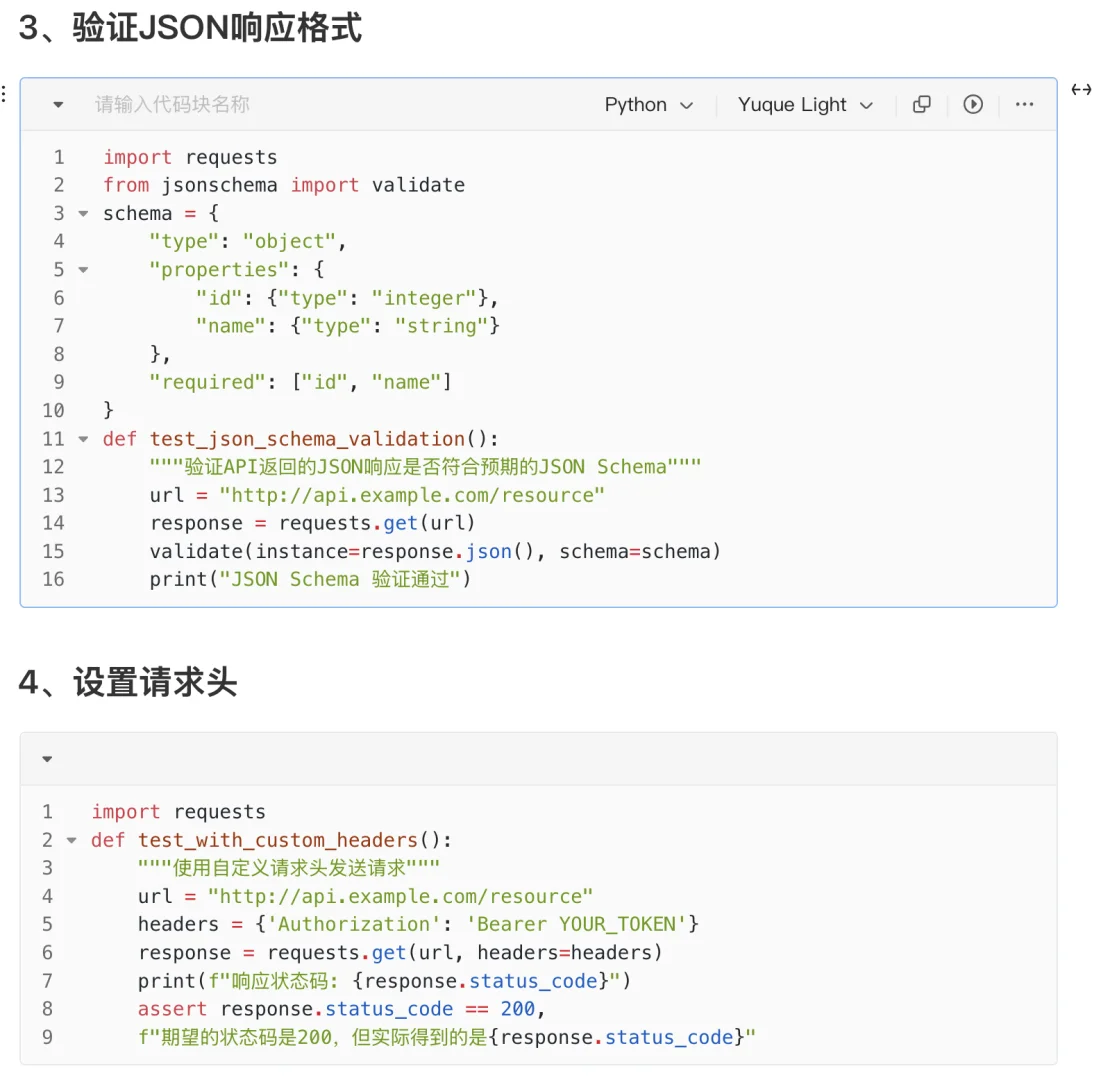Click the line '"type": "object",'
This screenshot has width=1101, height=1080.
pyautogui.click(x=248, y=242)
